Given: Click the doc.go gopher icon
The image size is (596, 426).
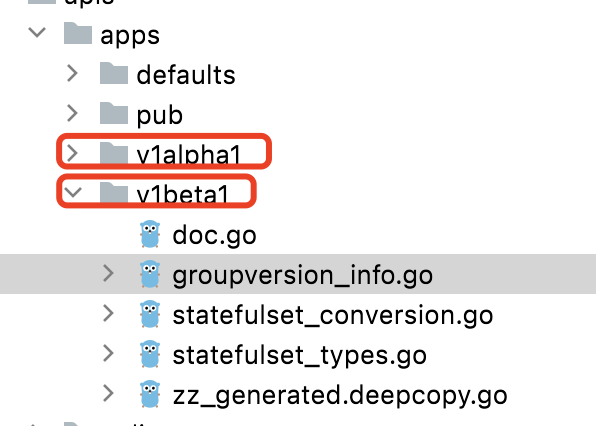Looking at the screenshot, I should click(x=150, y=234).
